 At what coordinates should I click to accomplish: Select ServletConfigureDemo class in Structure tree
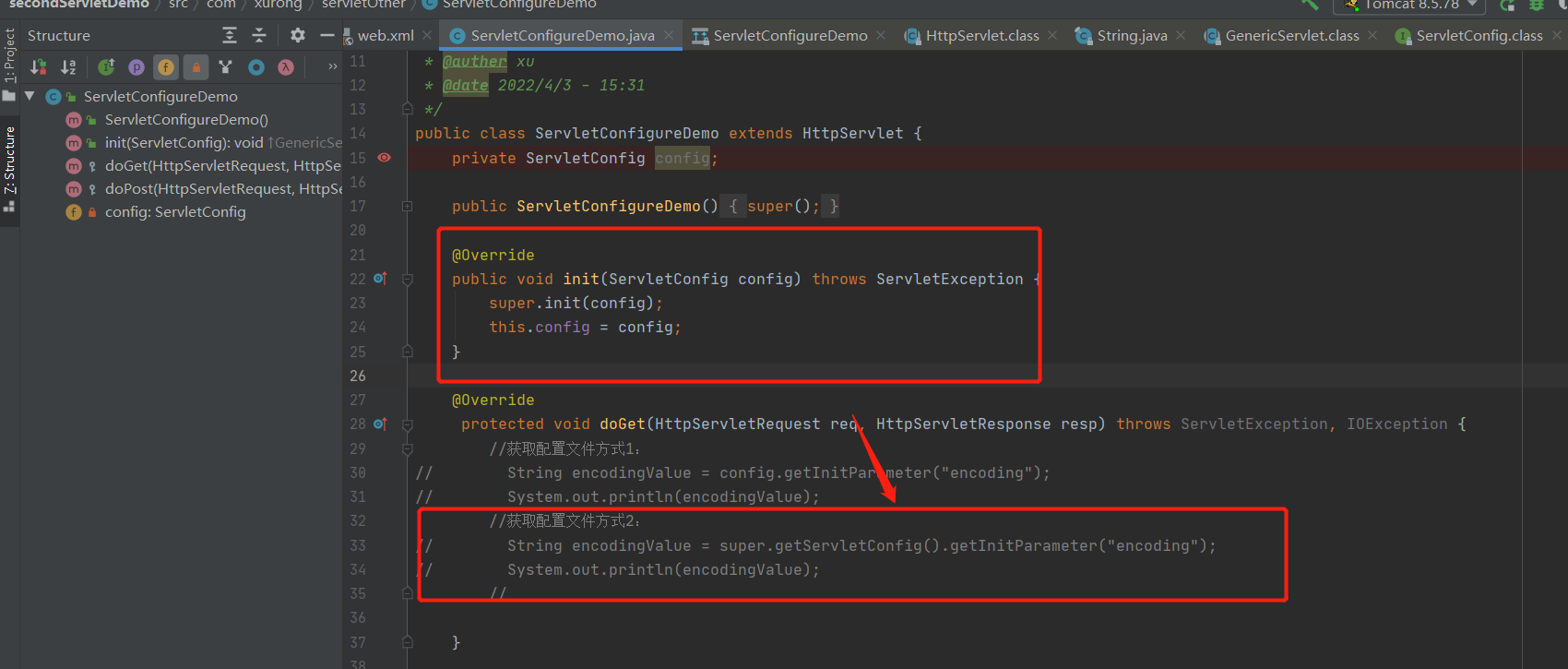(160, 96)
